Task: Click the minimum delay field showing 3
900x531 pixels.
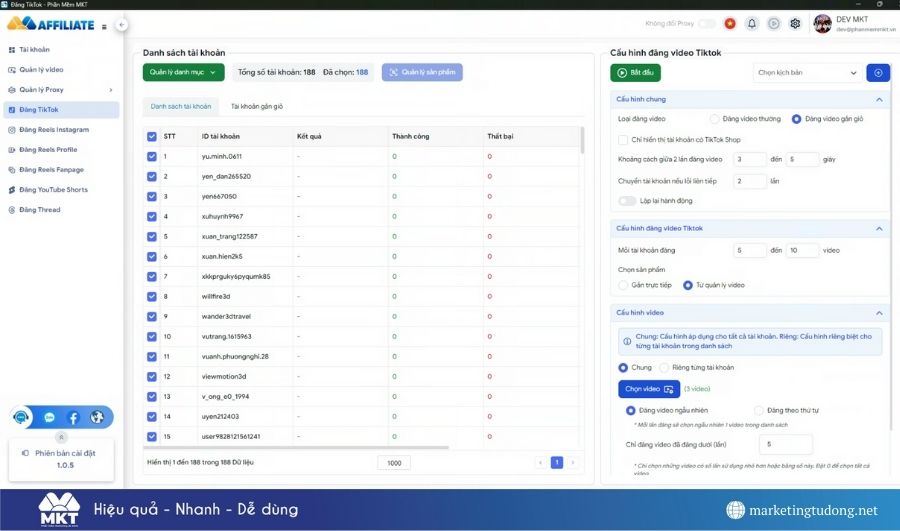Action: (750, 160)
